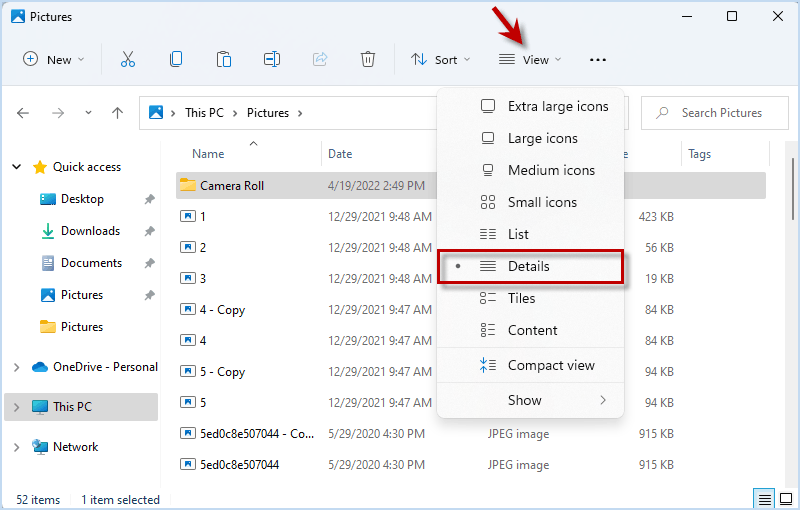Sort by Date column header
The height and width of the screenshot is (510, 800).
pos(340,154)
